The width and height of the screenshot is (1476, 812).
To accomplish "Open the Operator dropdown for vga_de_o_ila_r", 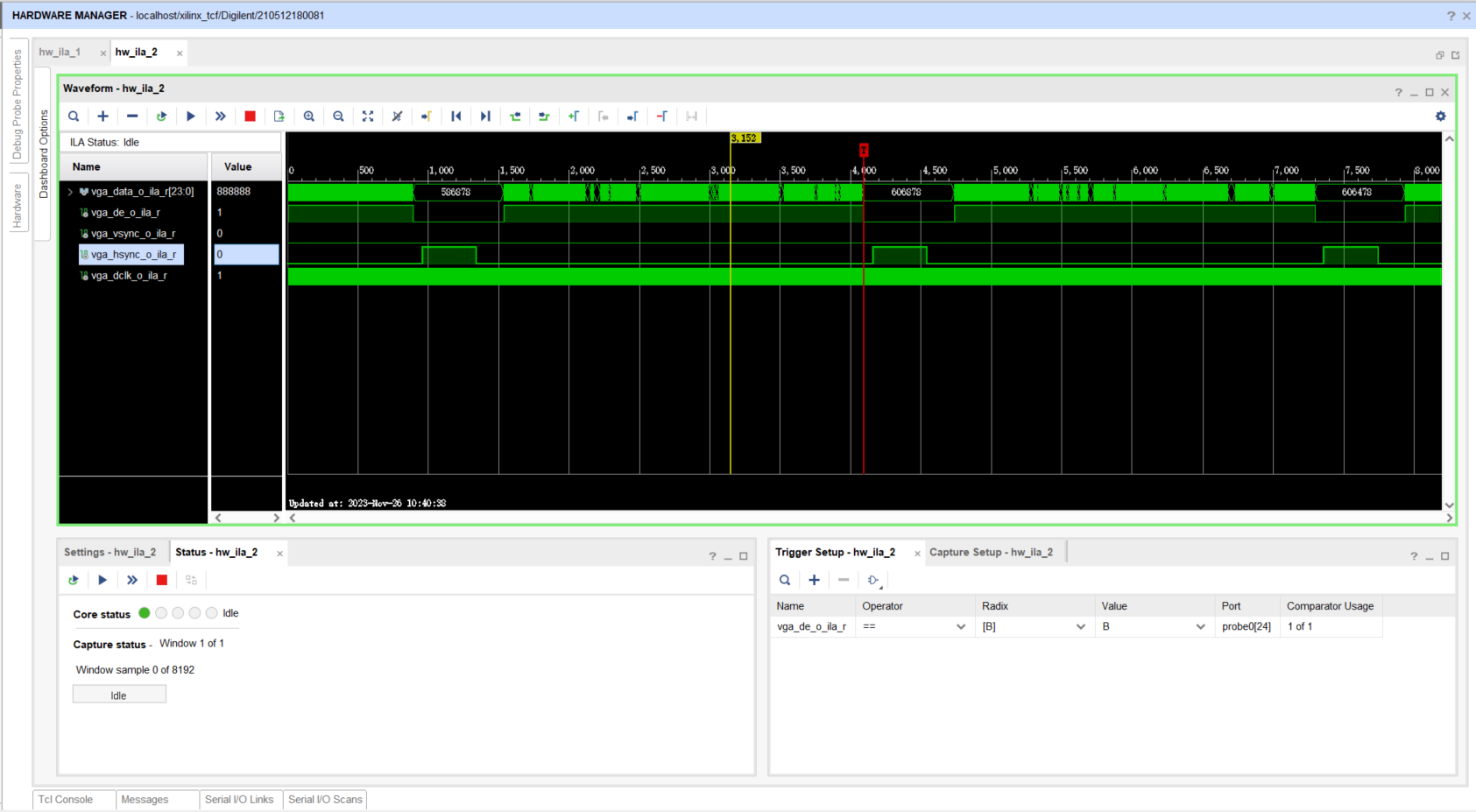I will [961, 626].
